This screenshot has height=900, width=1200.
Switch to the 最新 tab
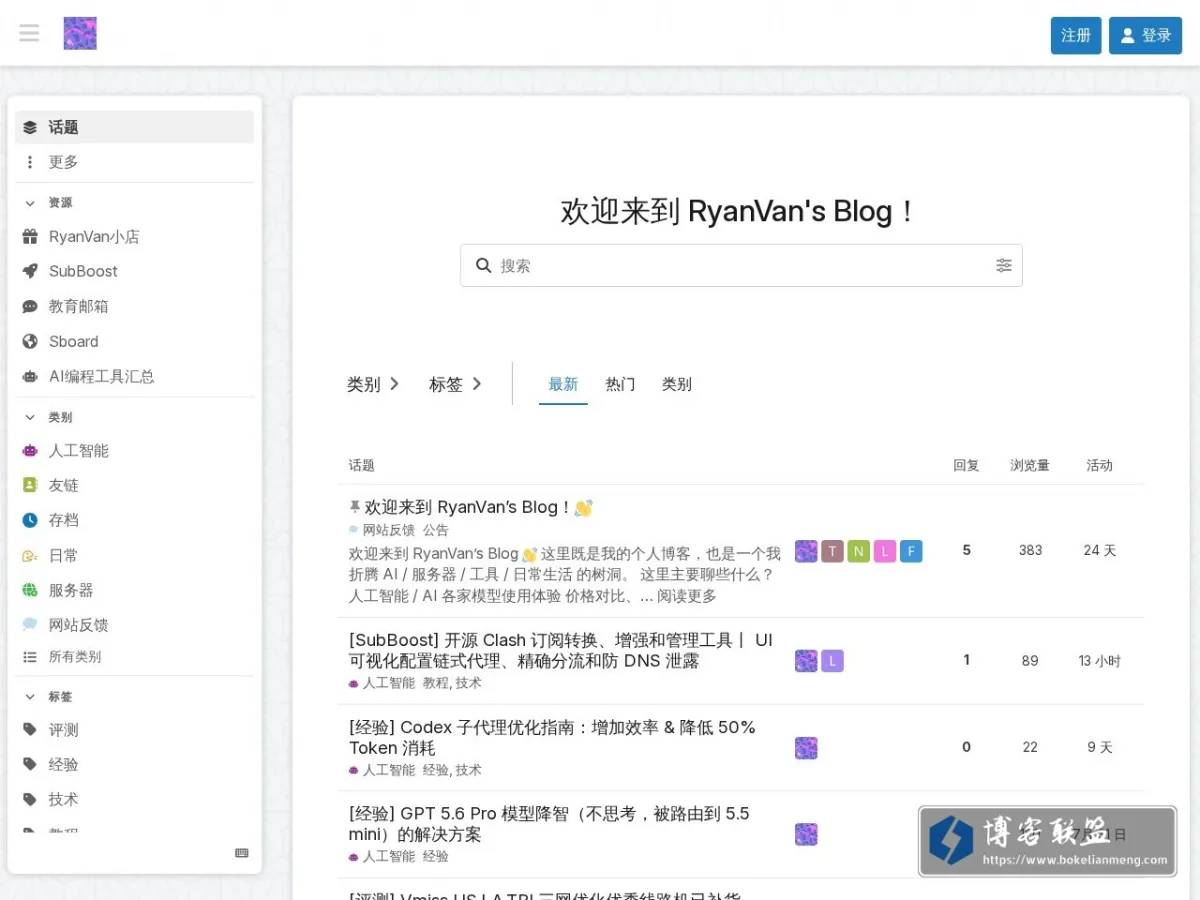coord(563,384)
